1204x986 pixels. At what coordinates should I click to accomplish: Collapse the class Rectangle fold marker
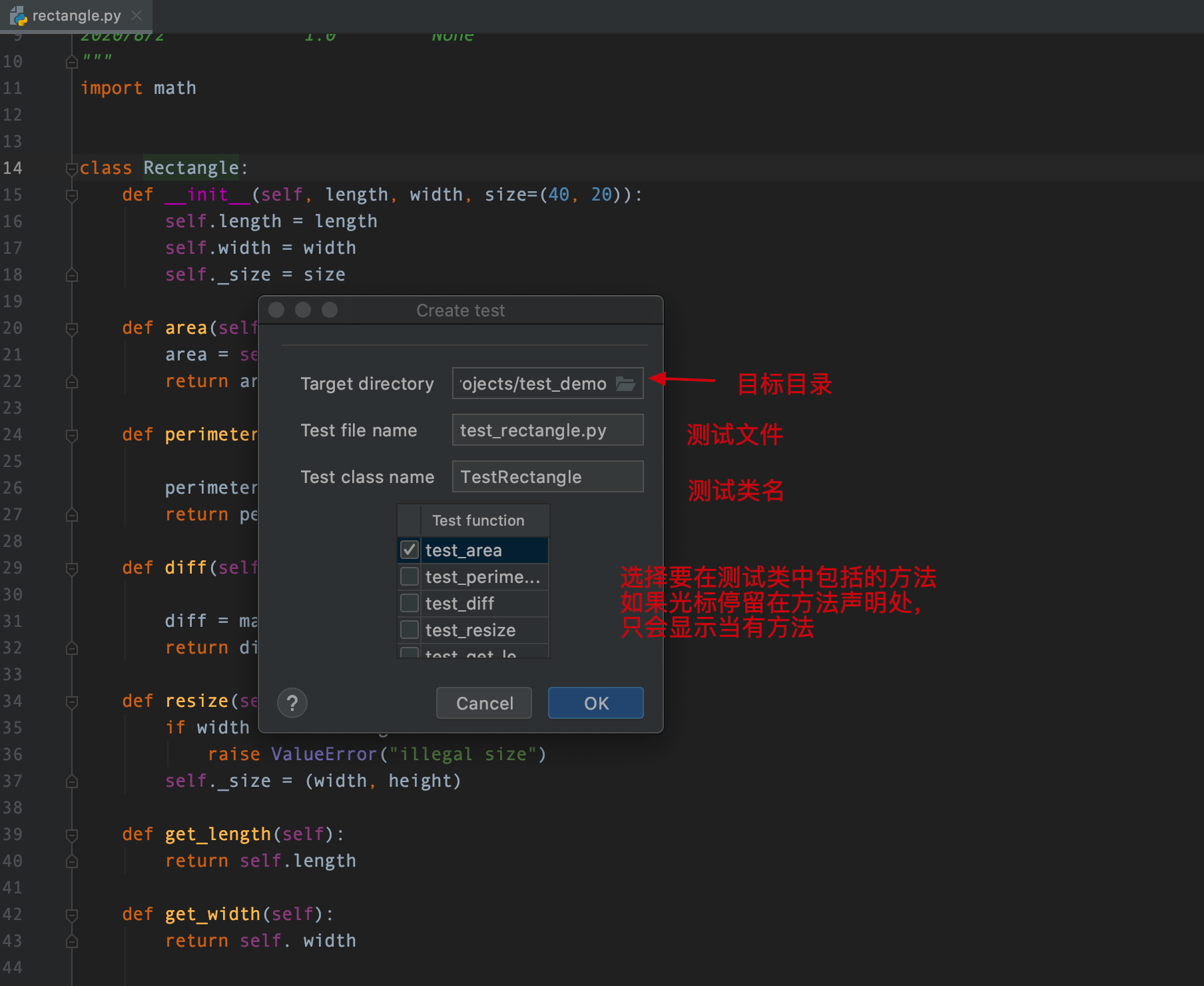[72, 169]
